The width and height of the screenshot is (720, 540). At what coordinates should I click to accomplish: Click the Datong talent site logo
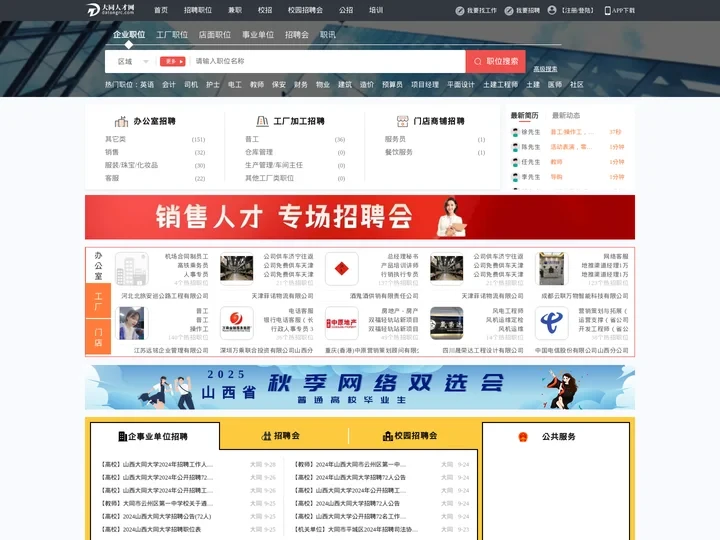[x=110, y=10]
